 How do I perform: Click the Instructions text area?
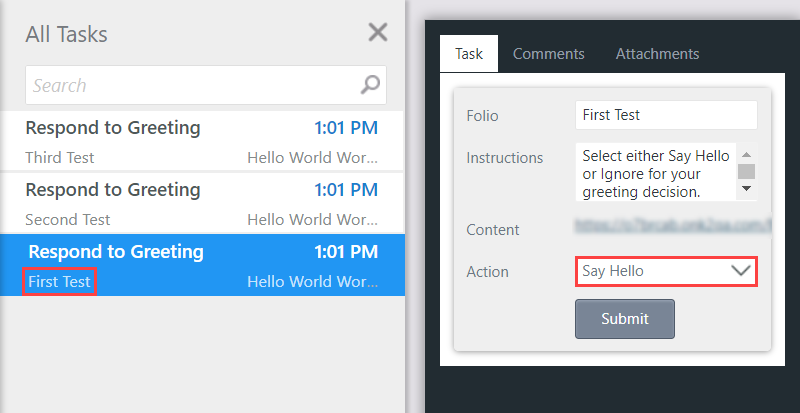pos(655,172)
